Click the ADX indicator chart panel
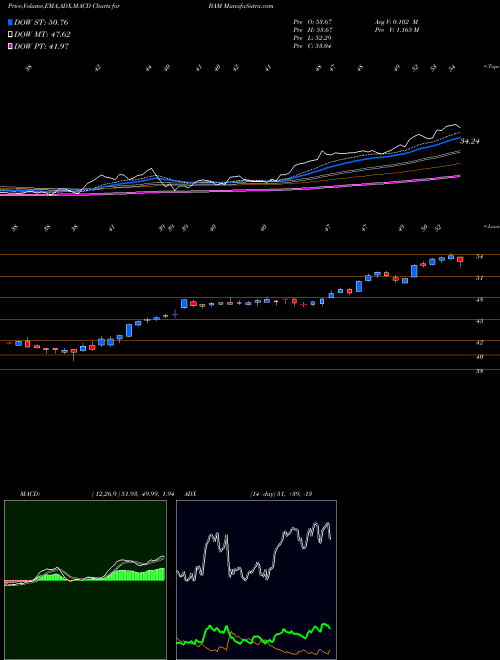Viewport: 500px width, 660px height. pos(256,580)
